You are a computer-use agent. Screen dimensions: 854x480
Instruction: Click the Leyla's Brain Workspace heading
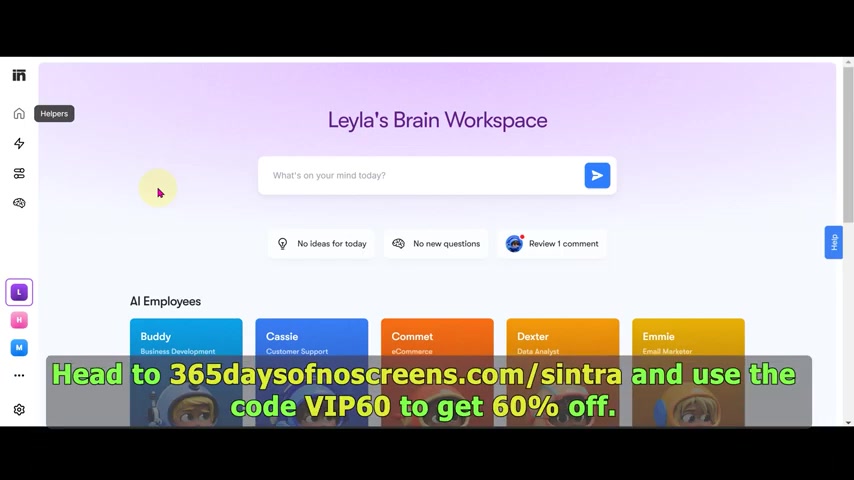click(x=437, y=120)
